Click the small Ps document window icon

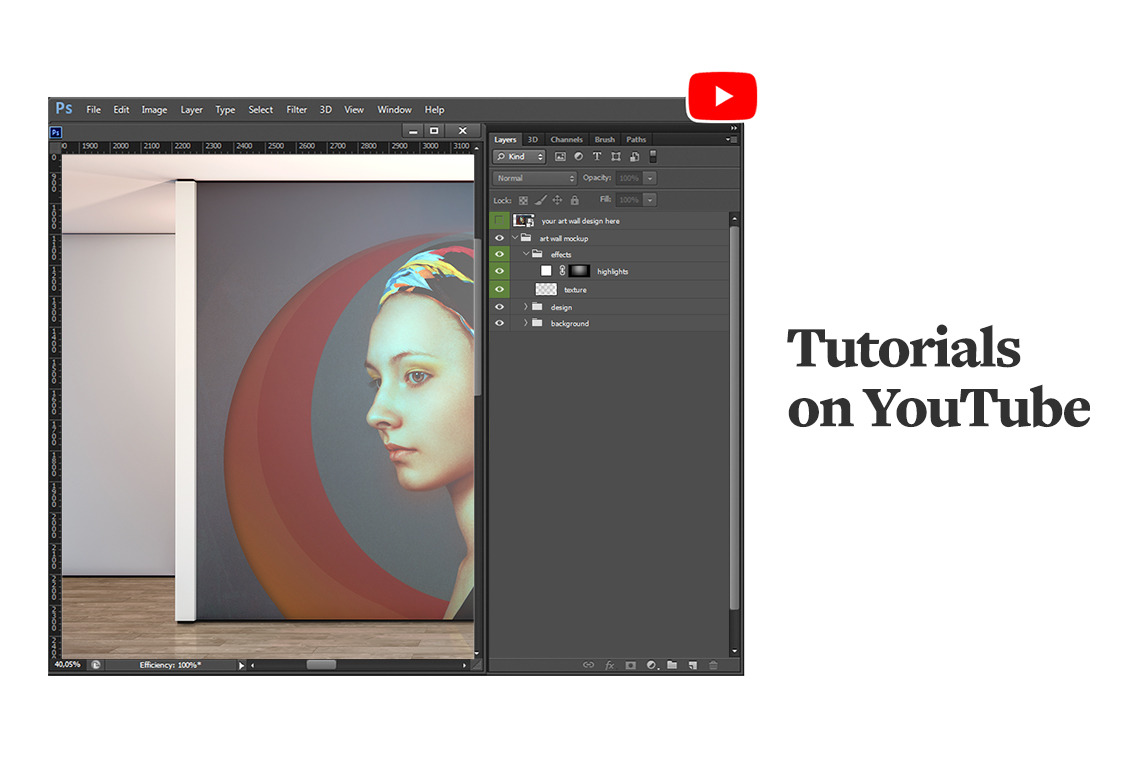coord(56,132)
